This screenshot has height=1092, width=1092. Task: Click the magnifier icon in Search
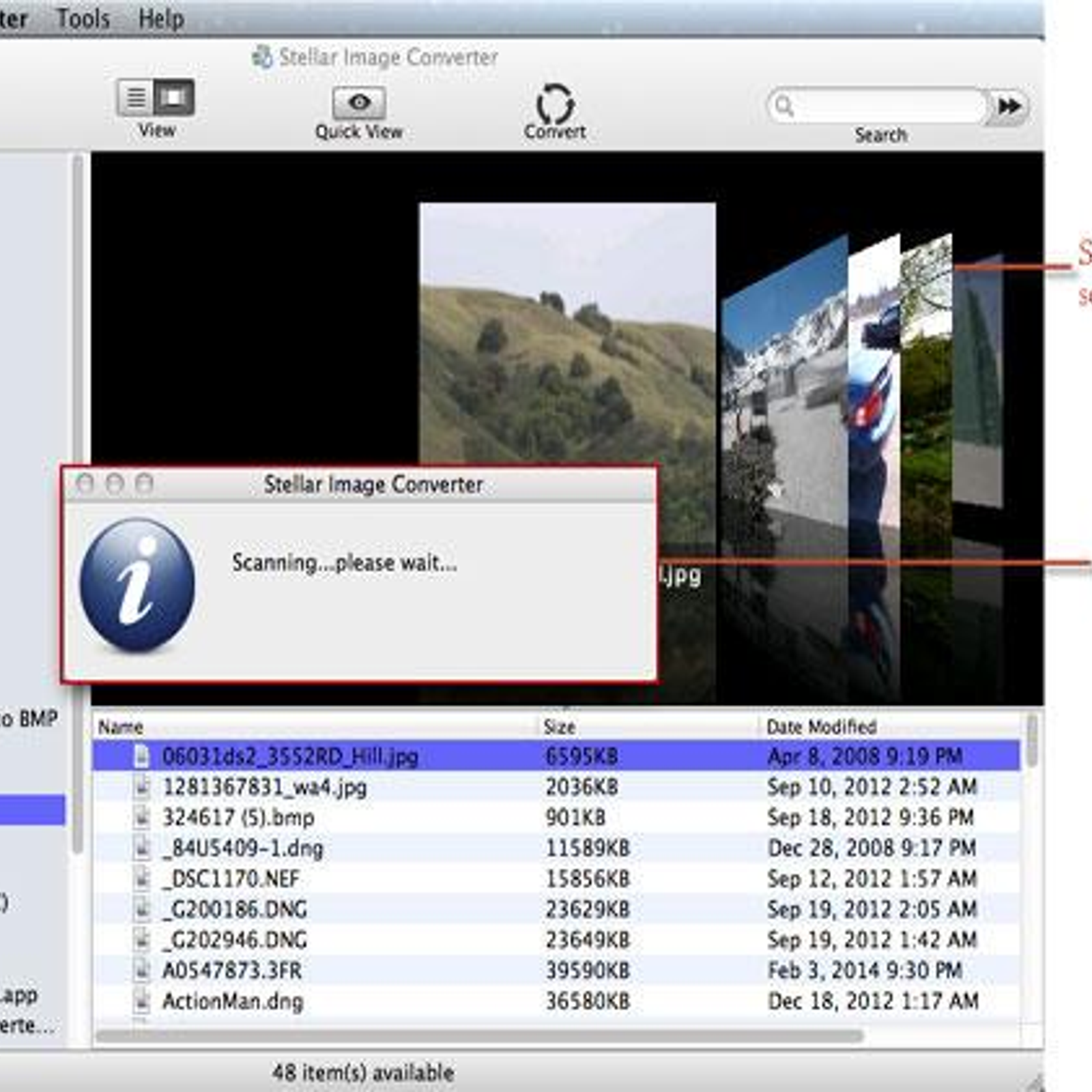785,106
